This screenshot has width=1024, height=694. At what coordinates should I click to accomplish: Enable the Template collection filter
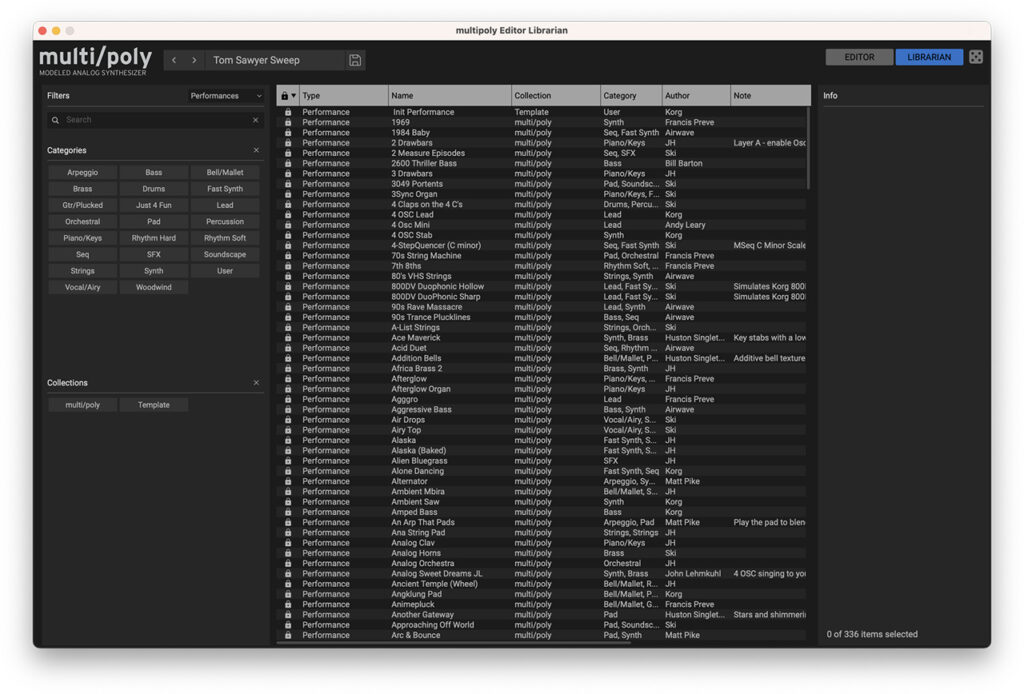(154, 405)
